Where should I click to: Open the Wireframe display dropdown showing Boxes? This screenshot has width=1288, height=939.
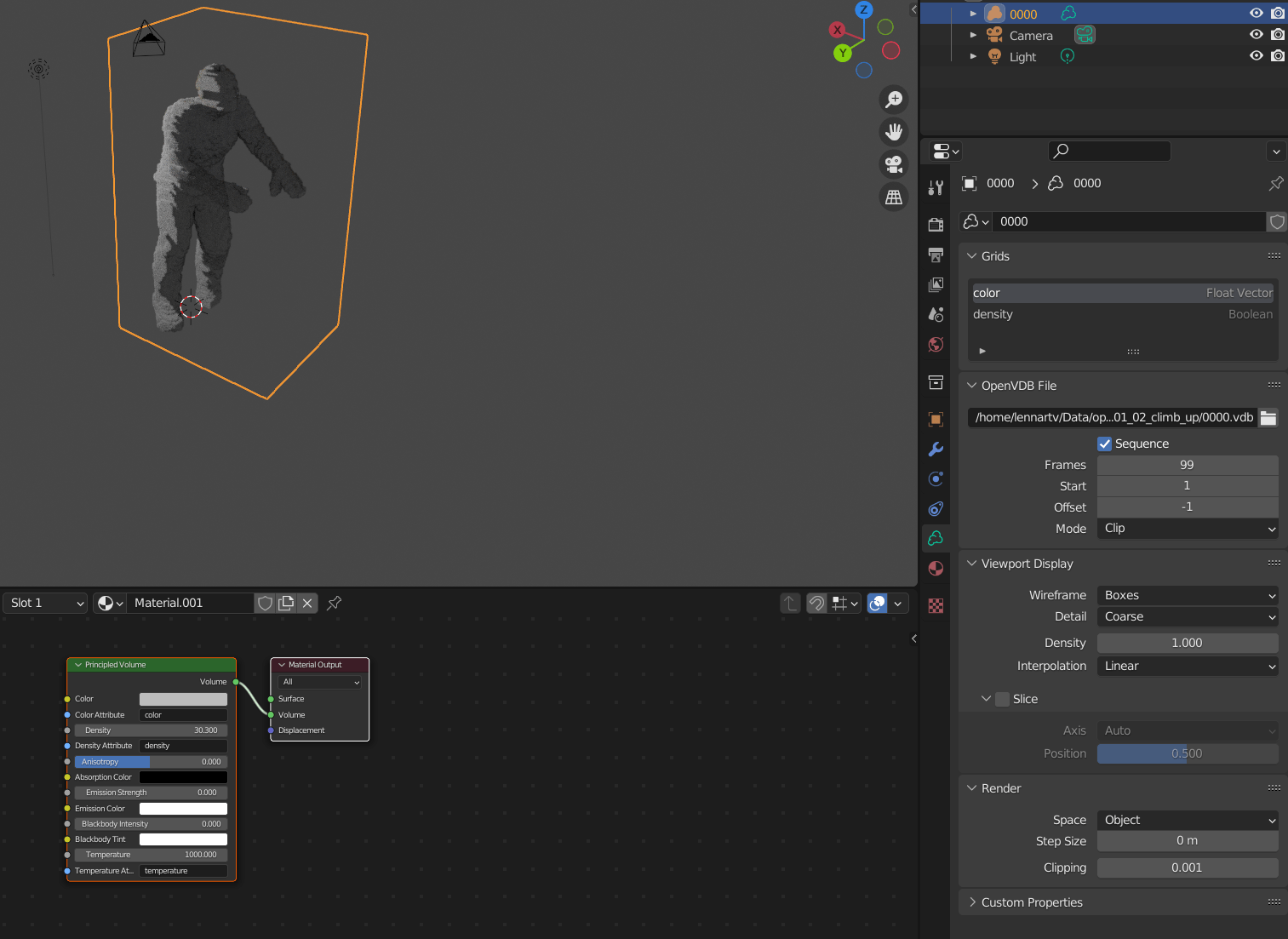coord(1187,595)
